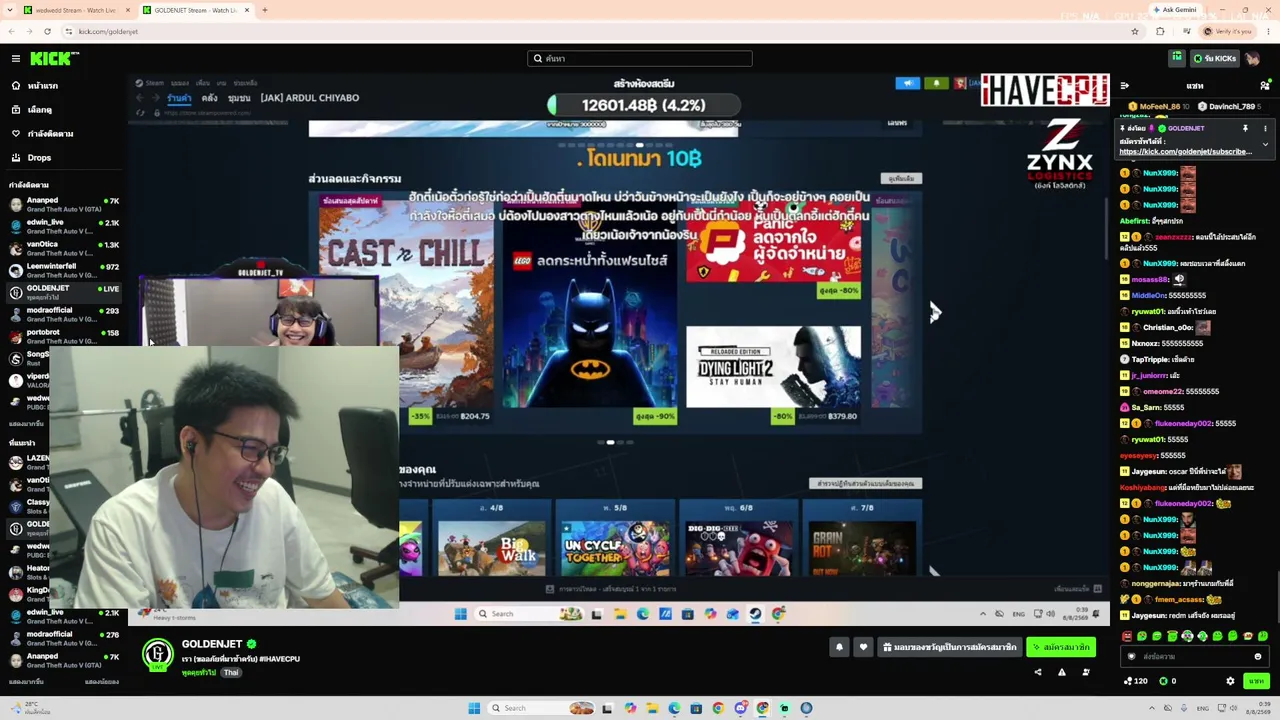The height and width of the screenshot is (720, 1280).
Task: Send the chat message with the green button
Action: (x=1256, y=681)
